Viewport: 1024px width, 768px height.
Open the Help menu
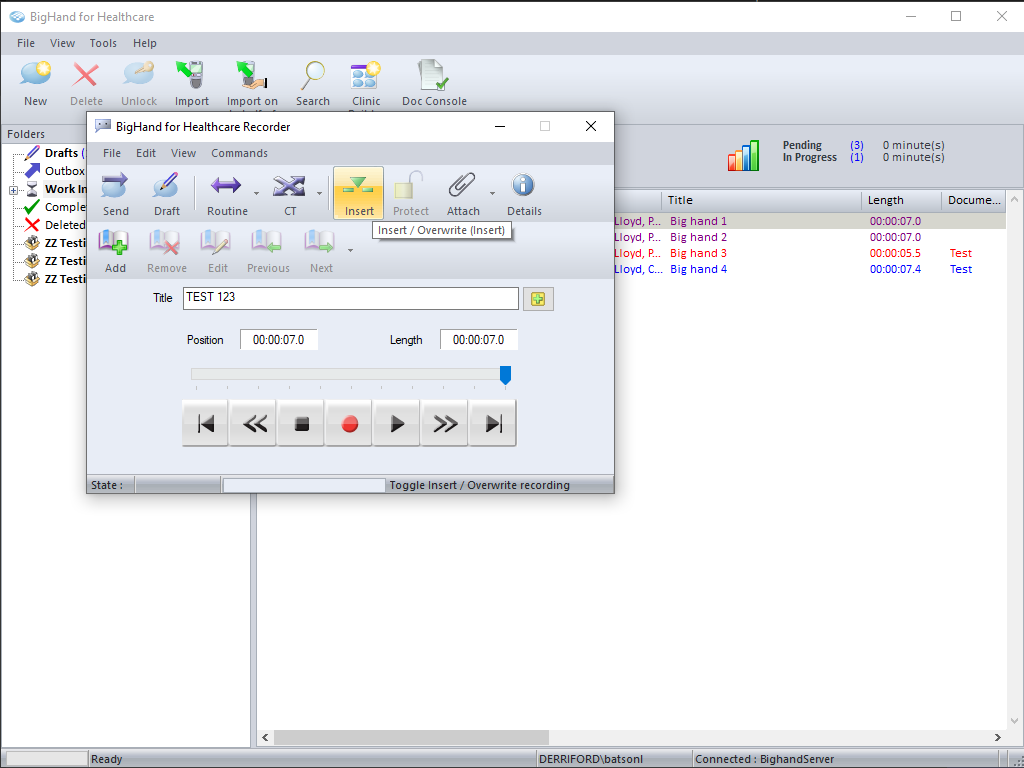(x=144, y=43)
